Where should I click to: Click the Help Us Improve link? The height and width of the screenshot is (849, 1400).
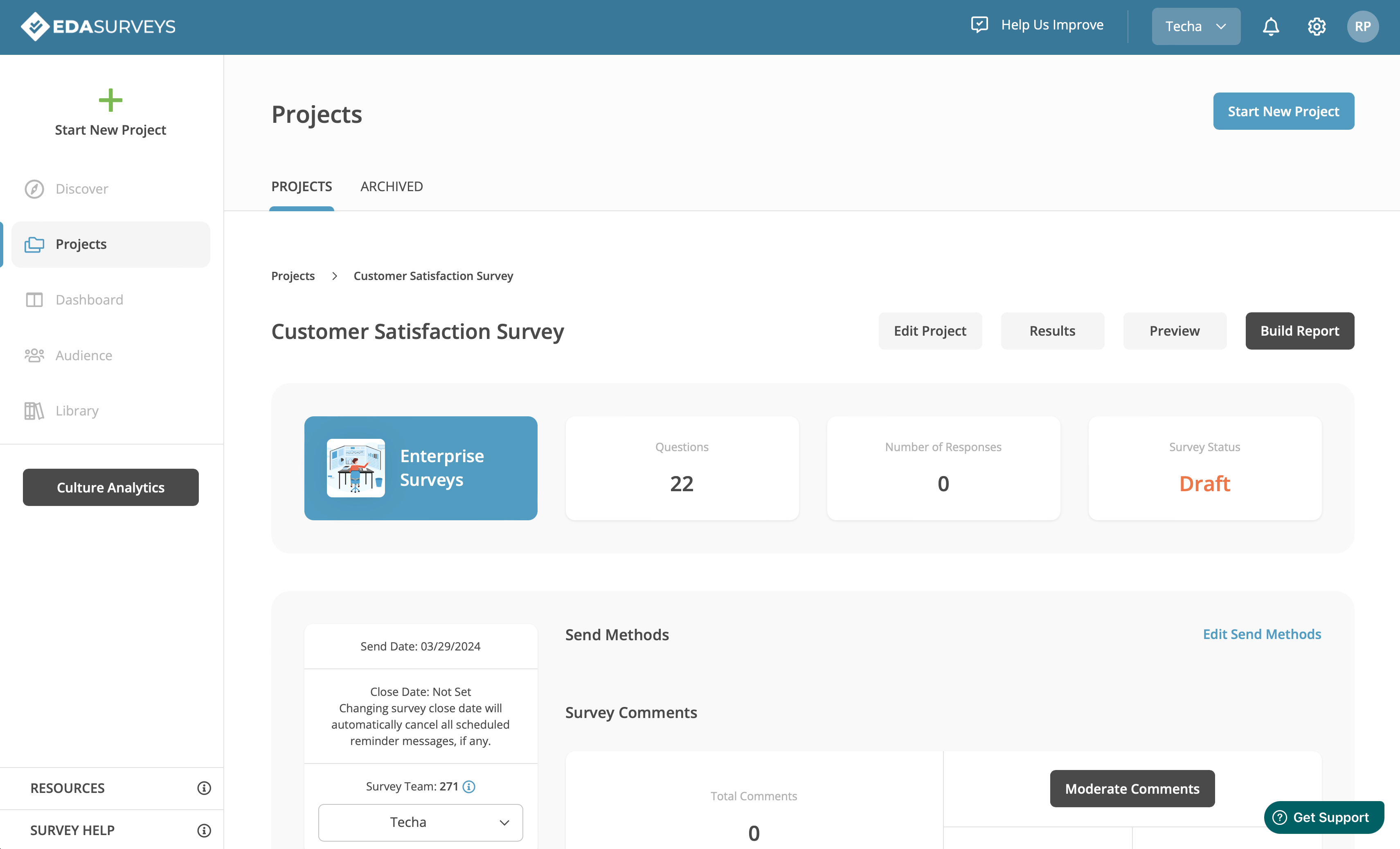1052,25
